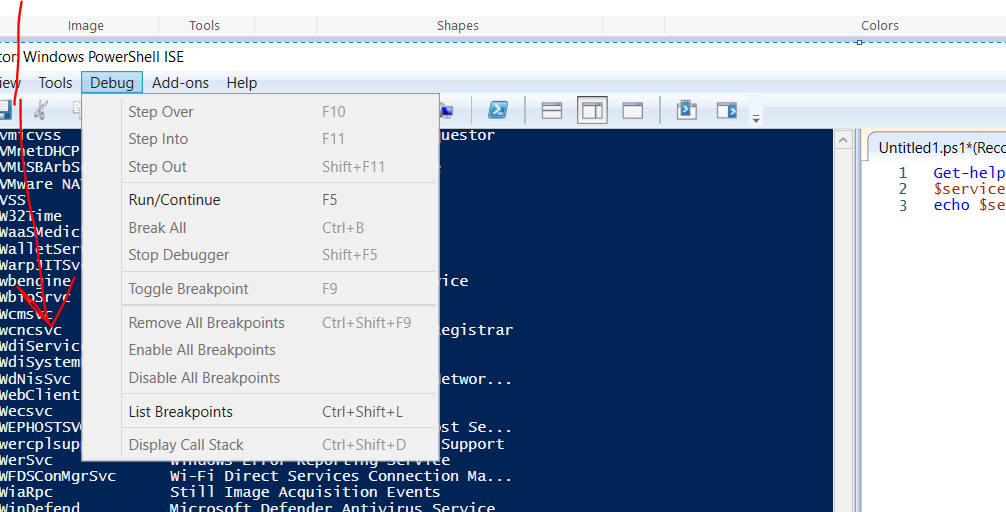Open the Shapes ribbon group label

pyautogui.click(x=457, y=26)
